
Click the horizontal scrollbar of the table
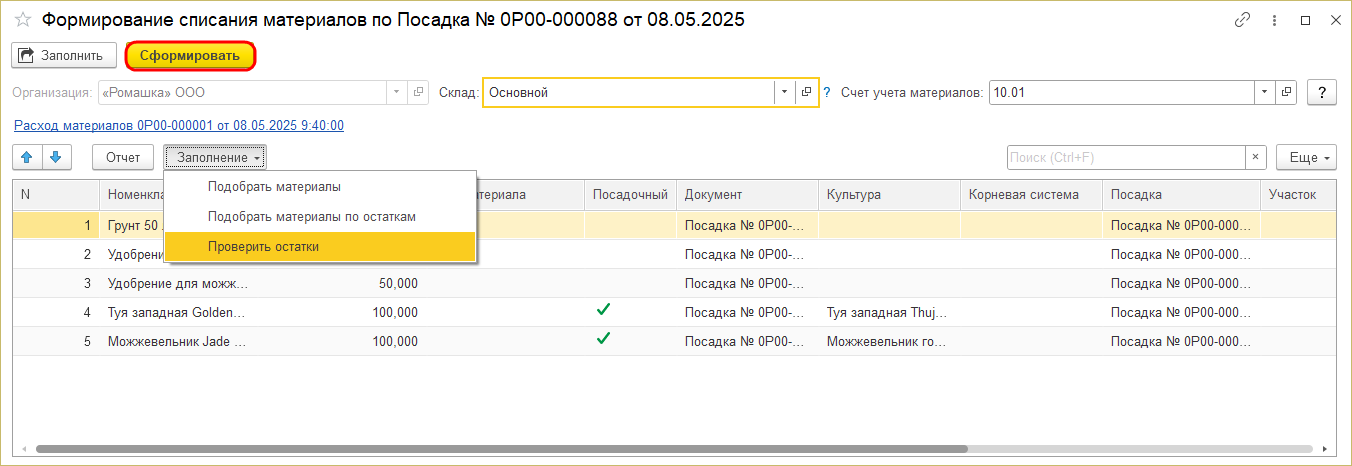pos(502,449)
